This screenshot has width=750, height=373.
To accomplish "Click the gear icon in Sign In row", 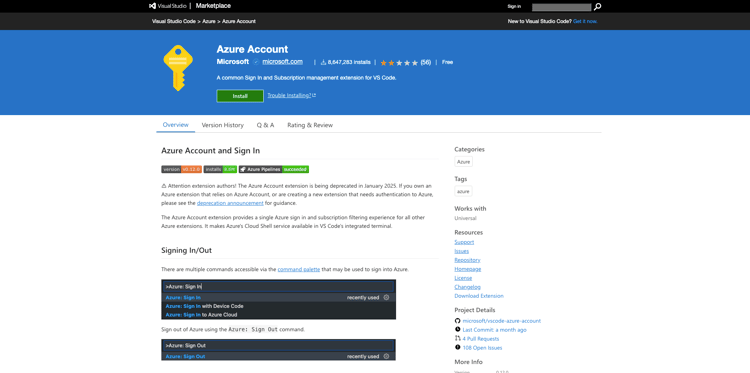I will click(386, 297).
